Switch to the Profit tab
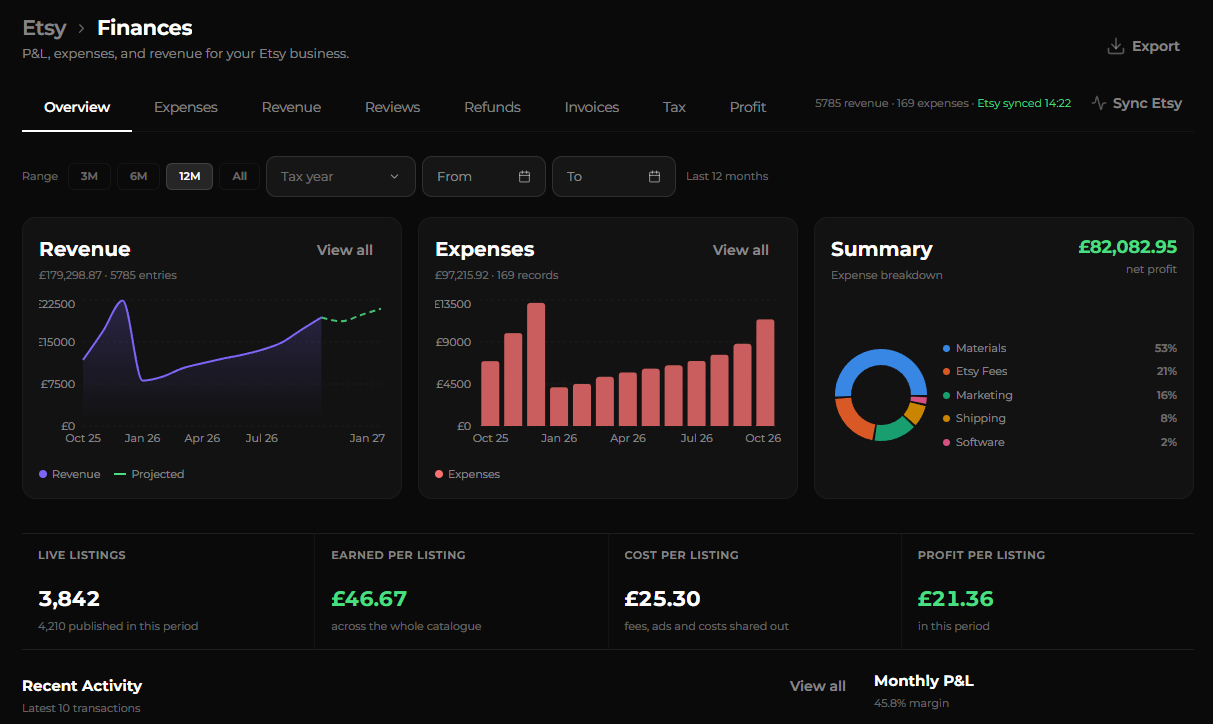The width and height of the screenshot is (1213, 724). 748,107
